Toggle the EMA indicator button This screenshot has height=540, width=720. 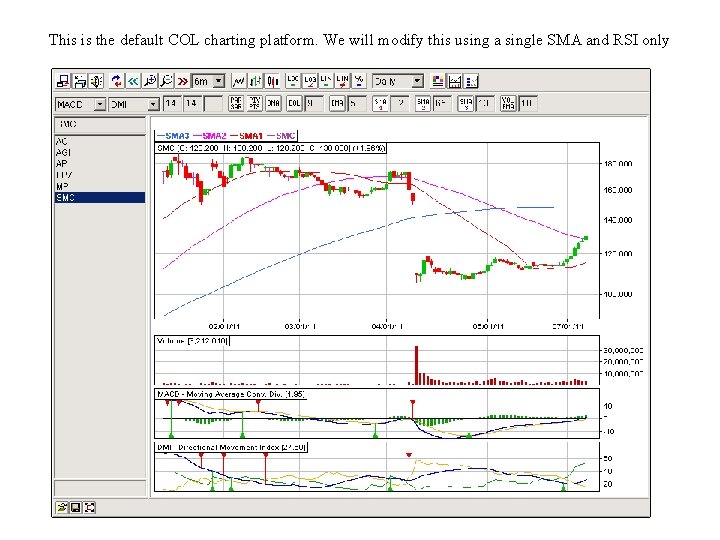click(337, 103)
